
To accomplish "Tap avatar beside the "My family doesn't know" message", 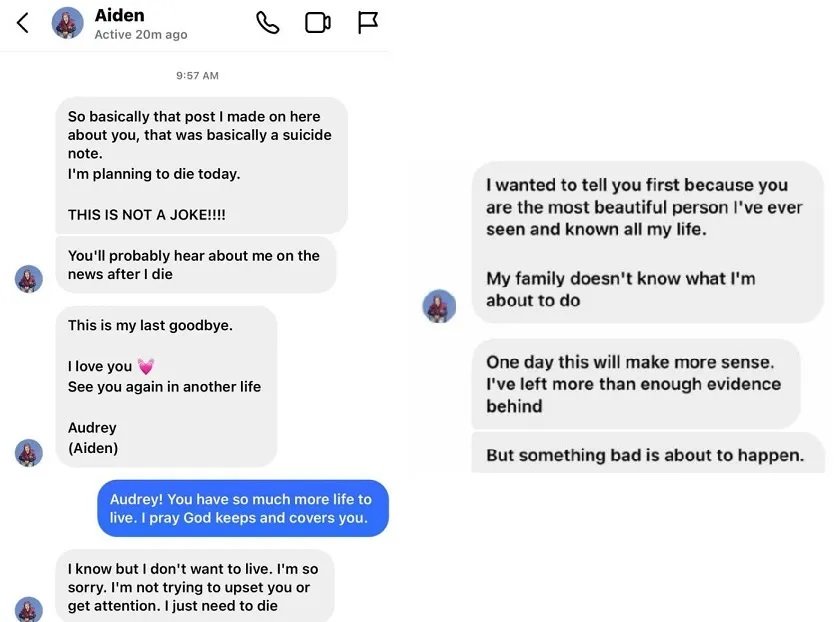I will [439, 306].
